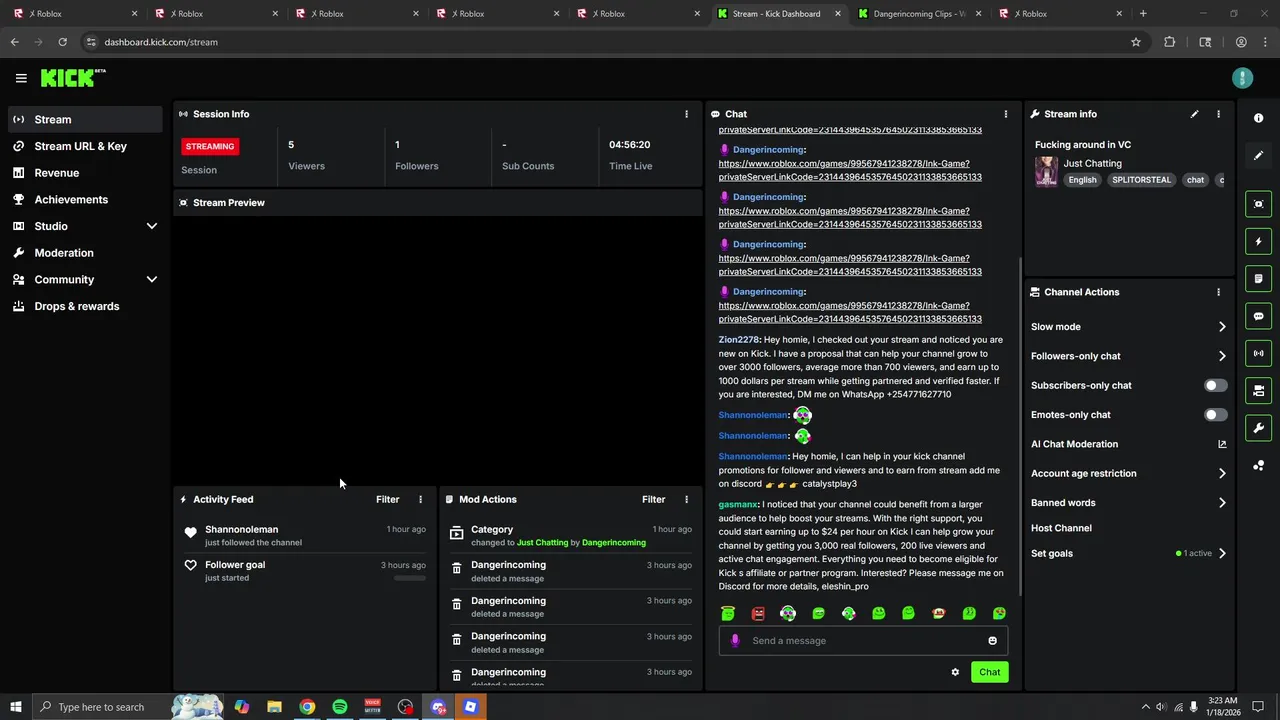
Task: Expand Set goals section
Action: tap(1222, 553)
